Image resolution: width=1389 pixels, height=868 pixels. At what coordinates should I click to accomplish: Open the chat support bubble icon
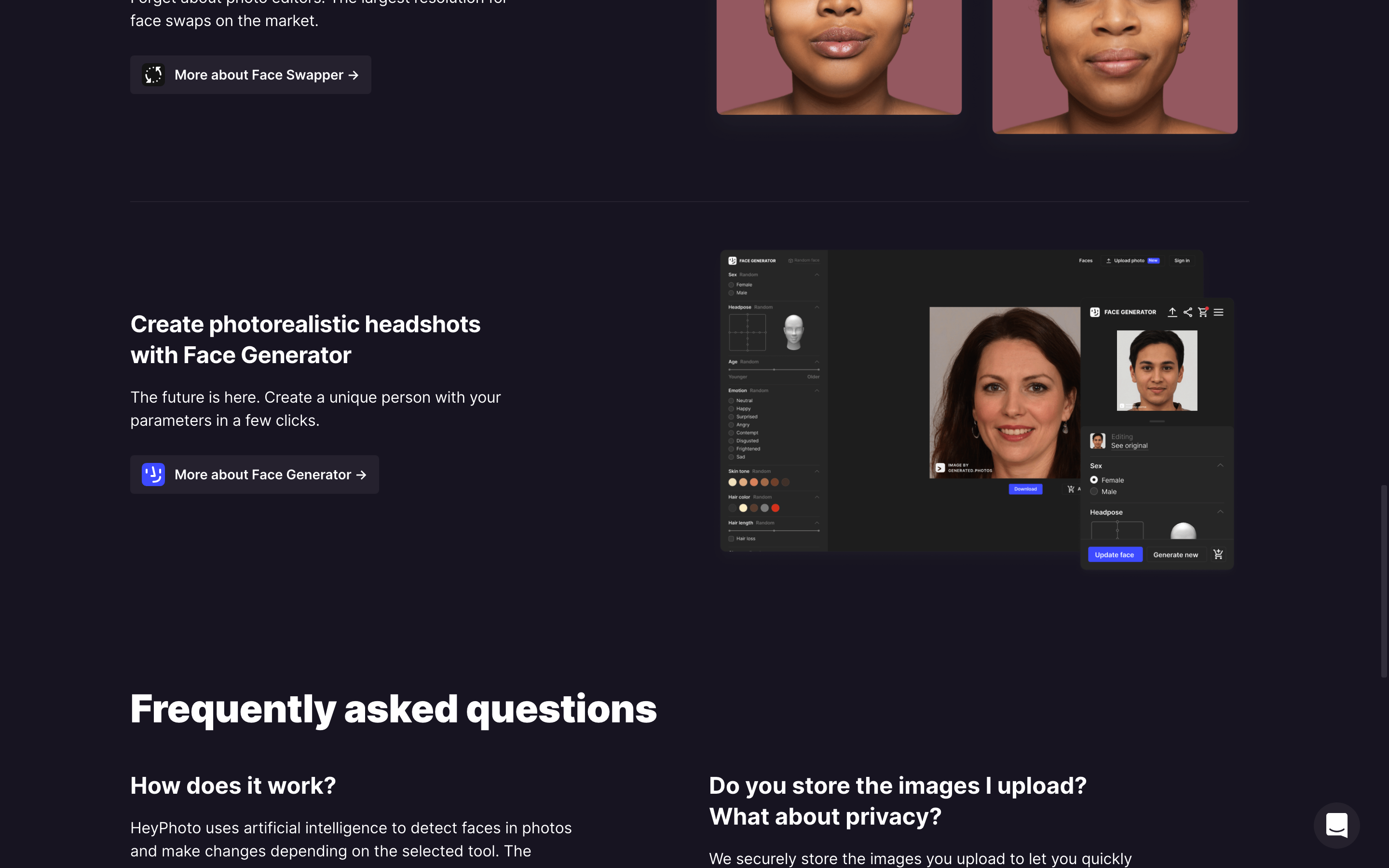point(1336,826)
